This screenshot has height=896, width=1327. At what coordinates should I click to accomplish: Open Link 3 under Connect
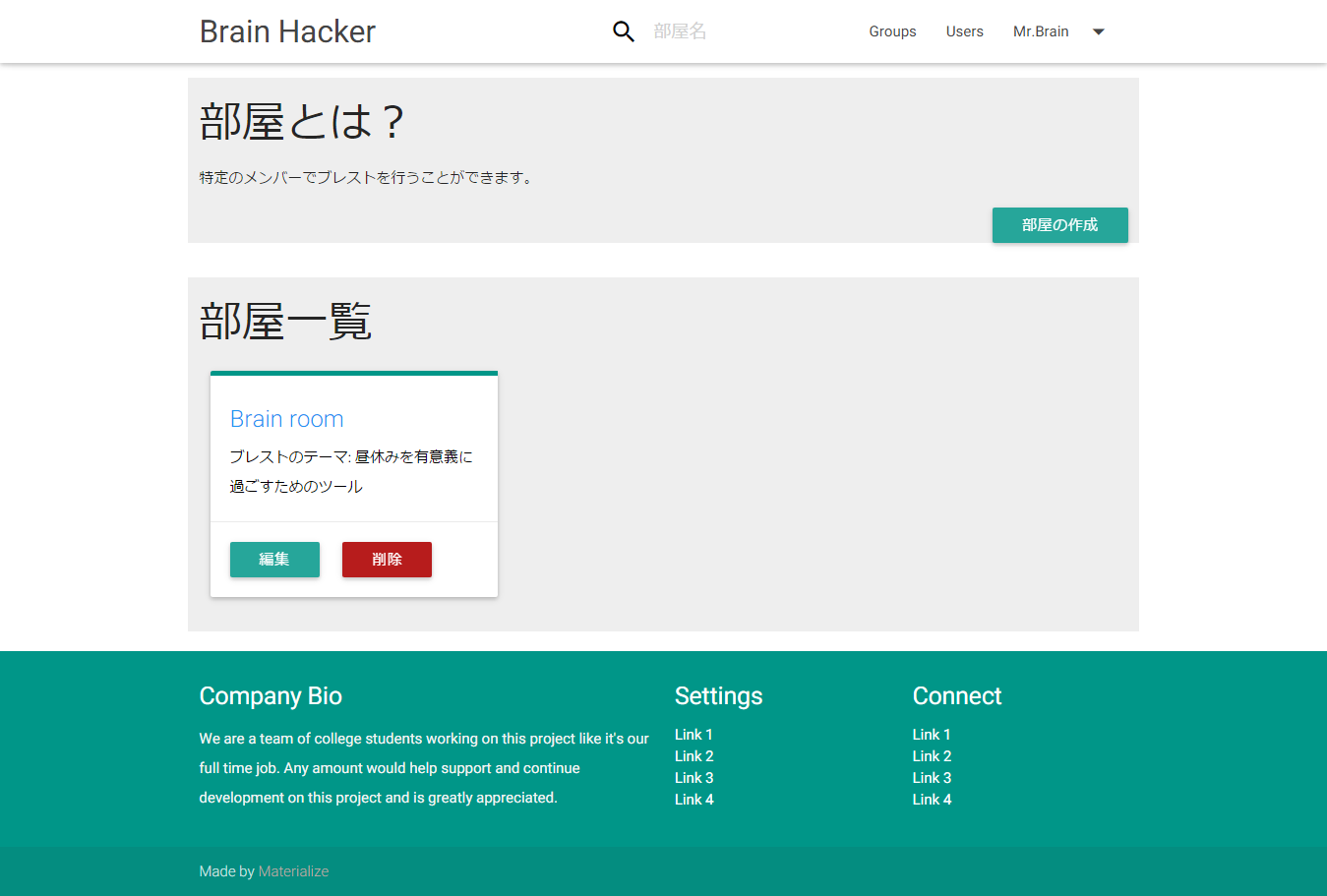click(932, 778)
